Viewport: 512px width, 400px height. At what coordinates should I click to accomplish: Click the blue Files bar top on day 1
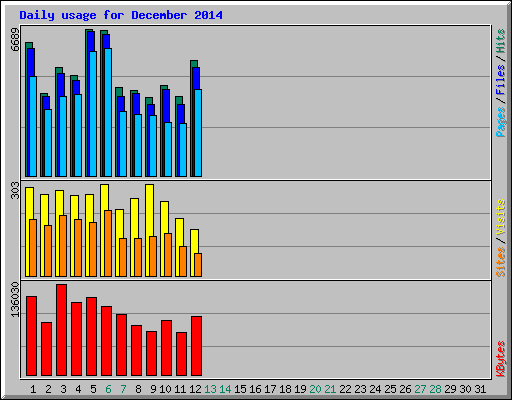[31, 62]
